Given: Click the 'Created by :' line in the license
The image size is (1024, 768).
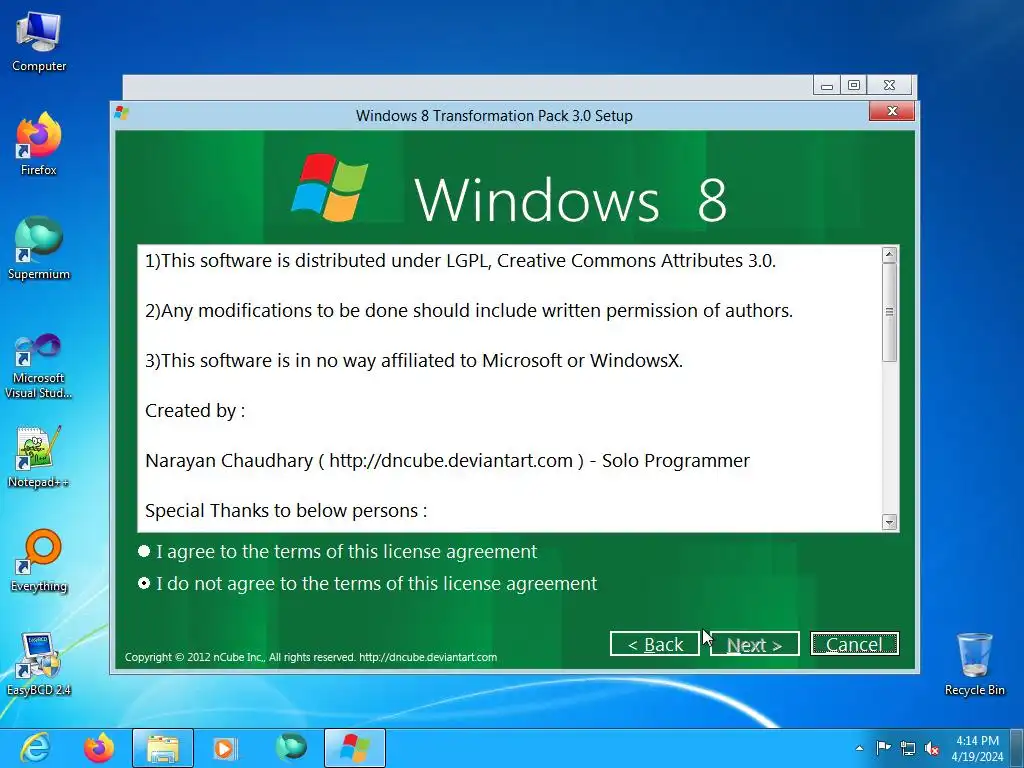Looking at the screenshot, I should click(x=195, y=411).
